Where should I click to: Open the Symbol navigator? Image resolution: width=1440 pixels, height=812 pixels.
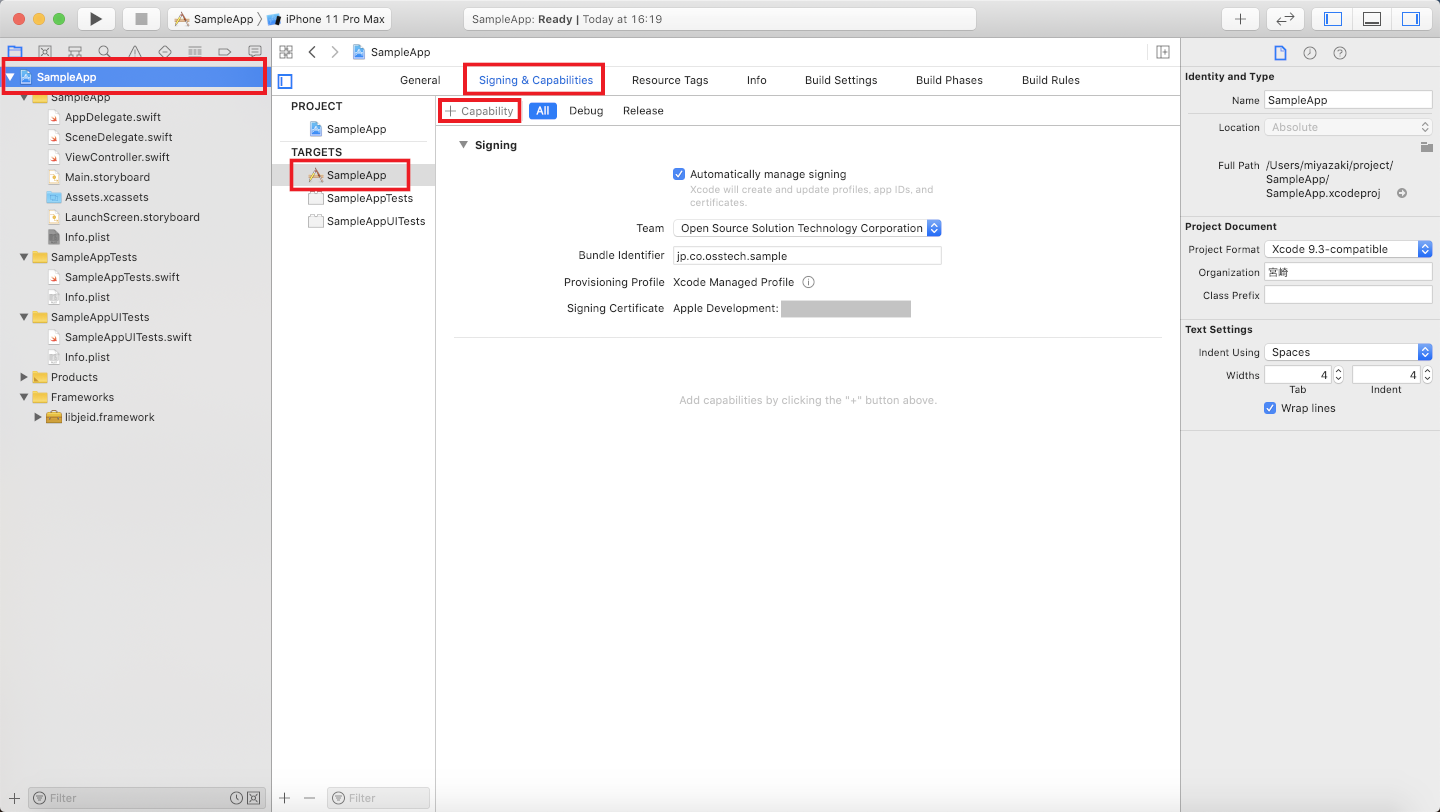point(75,52)
